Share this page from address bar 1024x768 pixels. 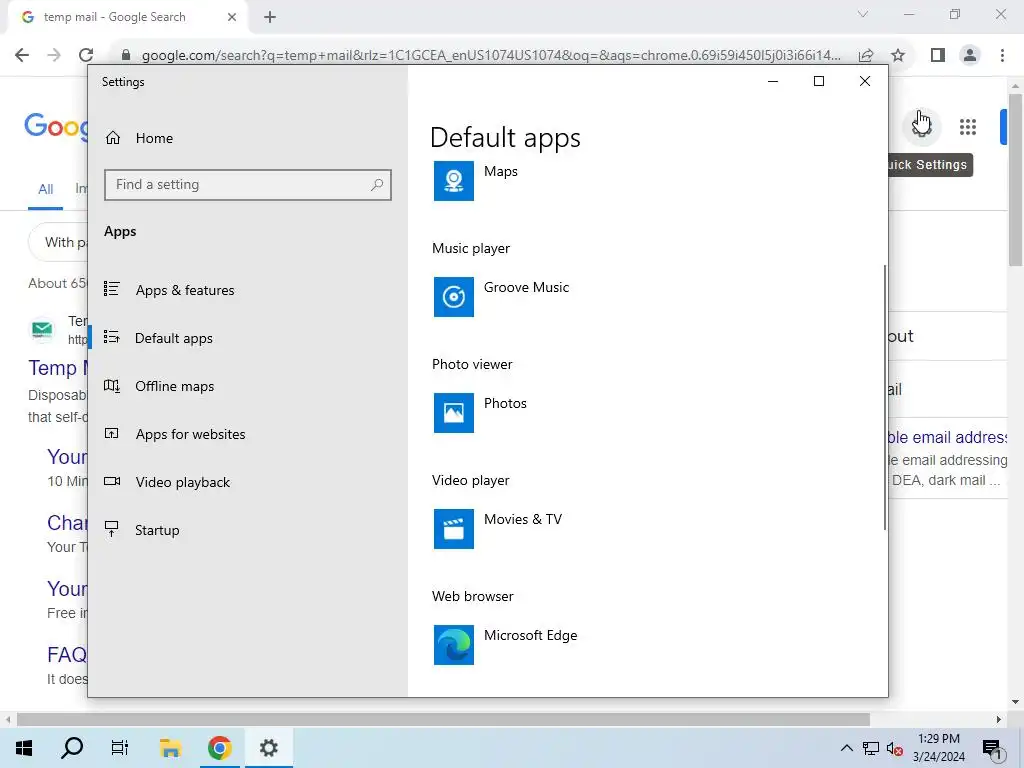click(x=866, y=55)
